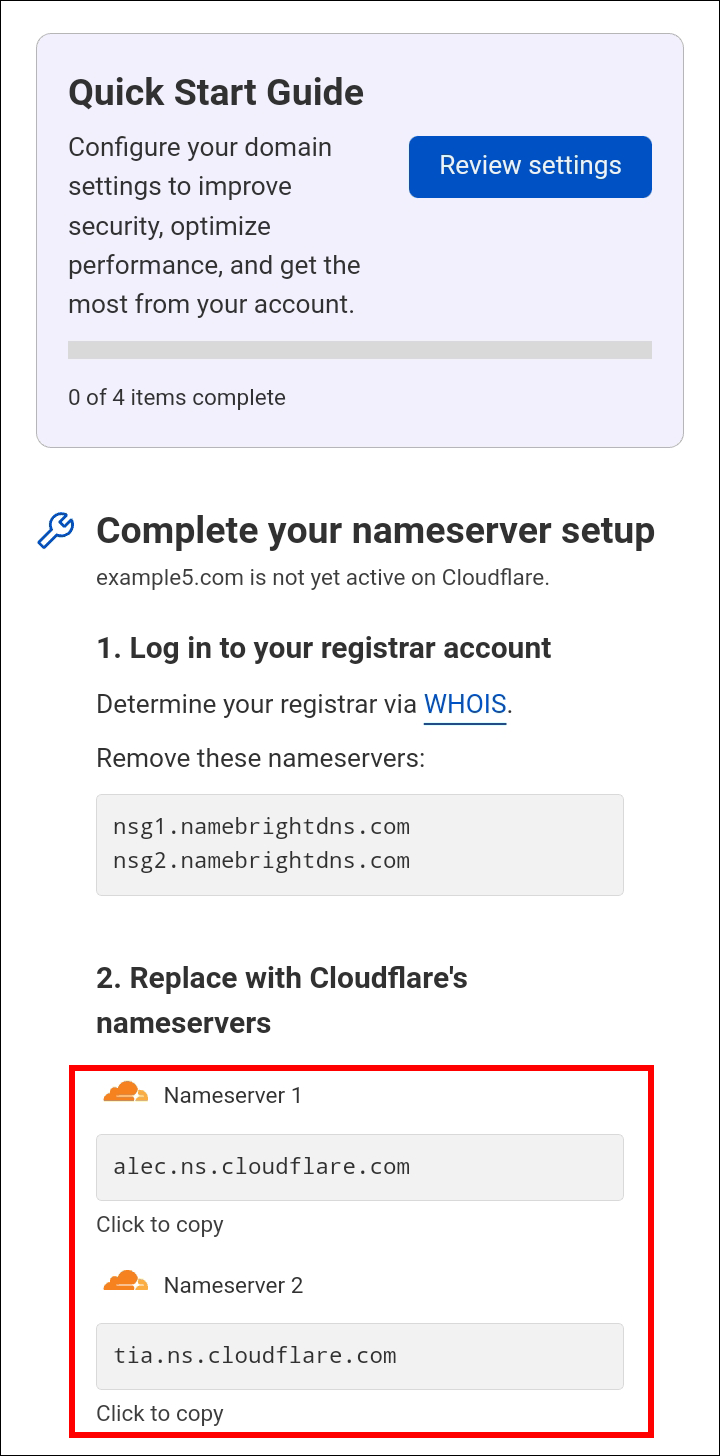720x1456 pixels.
Task: Click "Click to copy" under Nameserver 1
Action: click(160, 1225)
